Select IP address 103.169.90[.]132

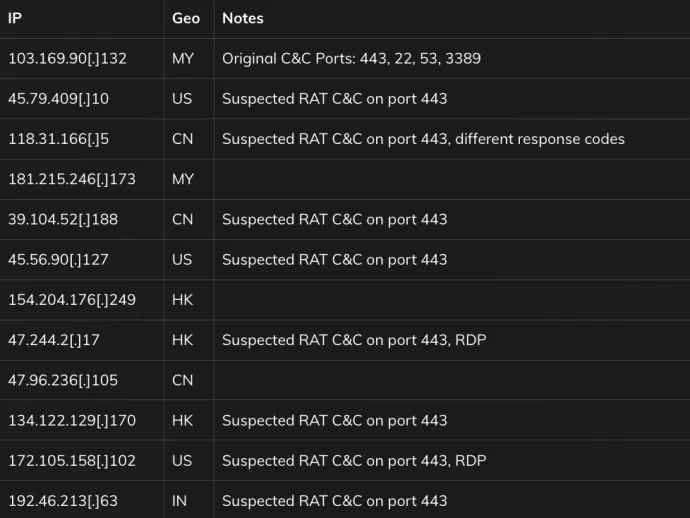pos(67,59)
